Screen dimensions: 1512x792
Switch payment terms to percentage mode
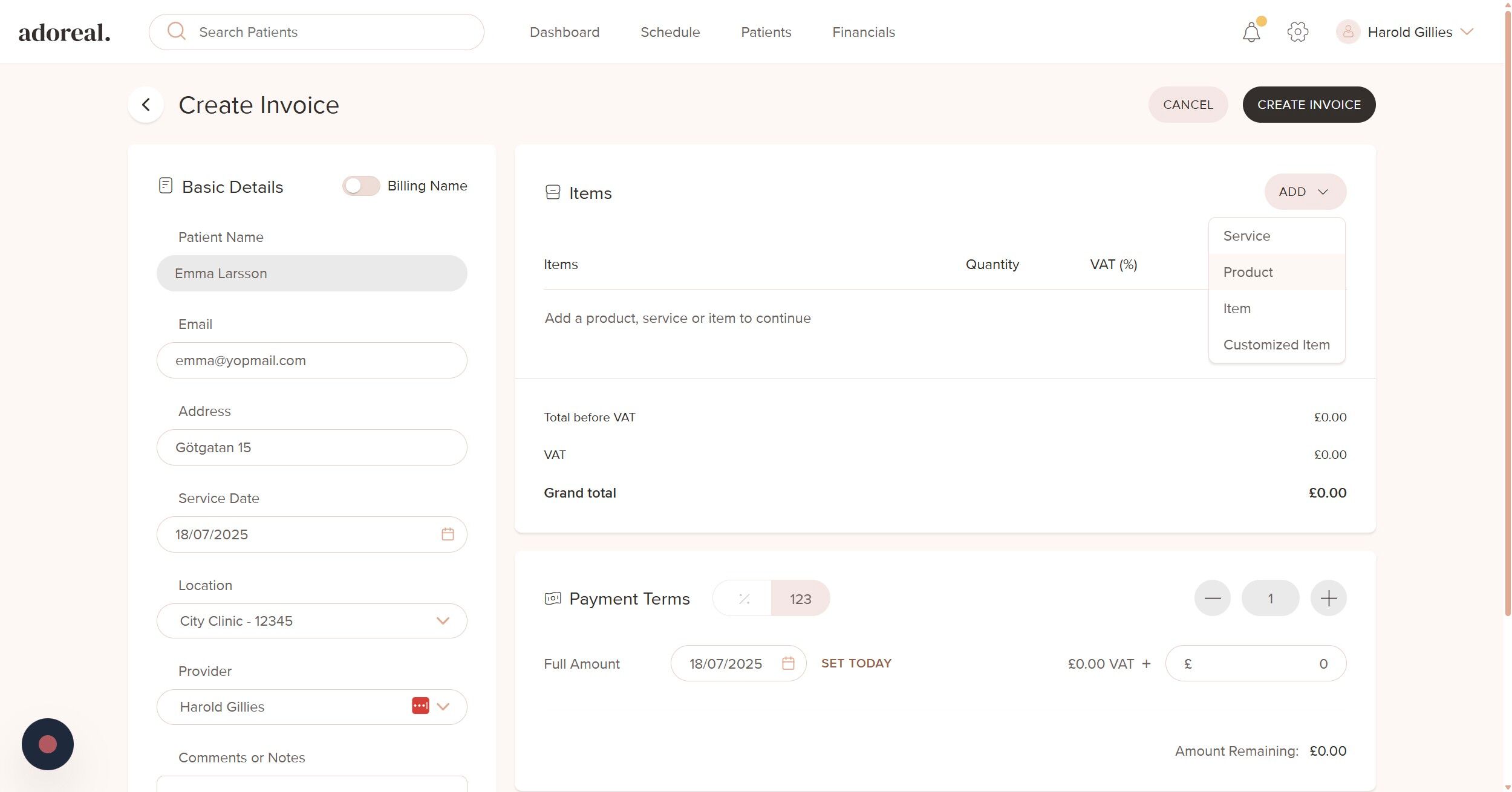coord(743,599)
